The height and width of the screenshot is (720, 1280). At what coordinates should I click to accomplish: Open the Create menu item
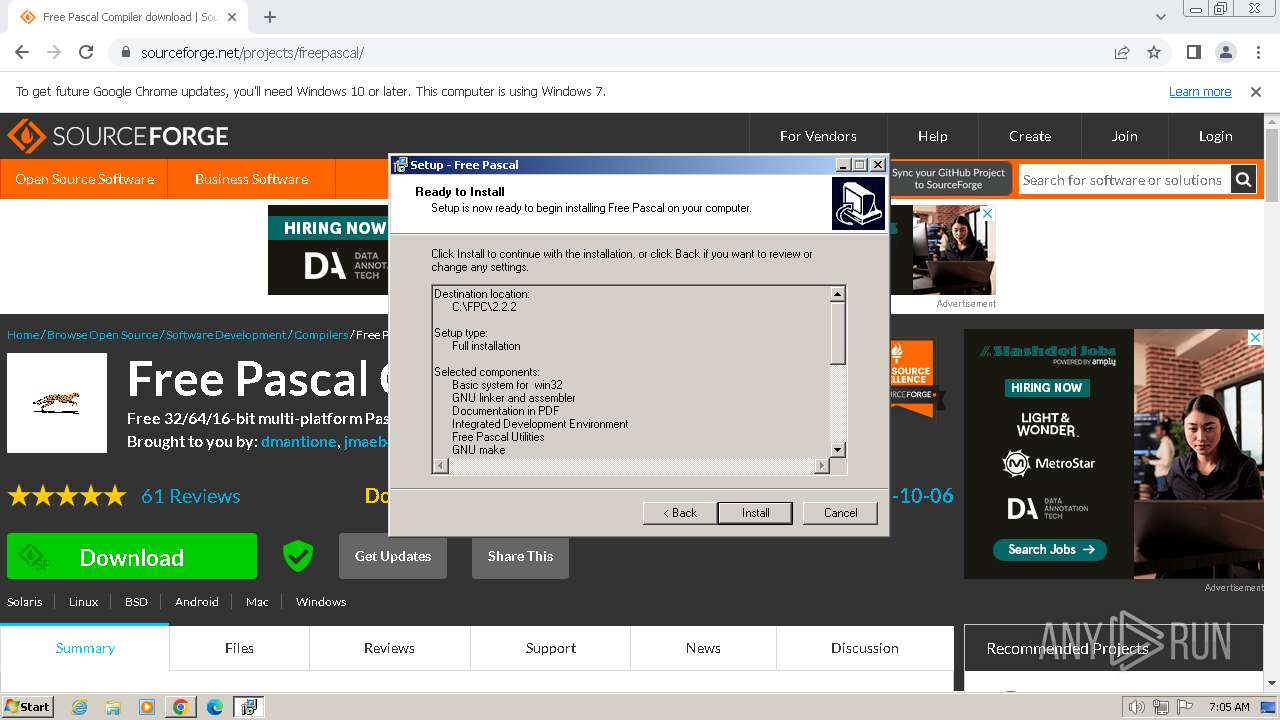click(x=1030, y=136)
